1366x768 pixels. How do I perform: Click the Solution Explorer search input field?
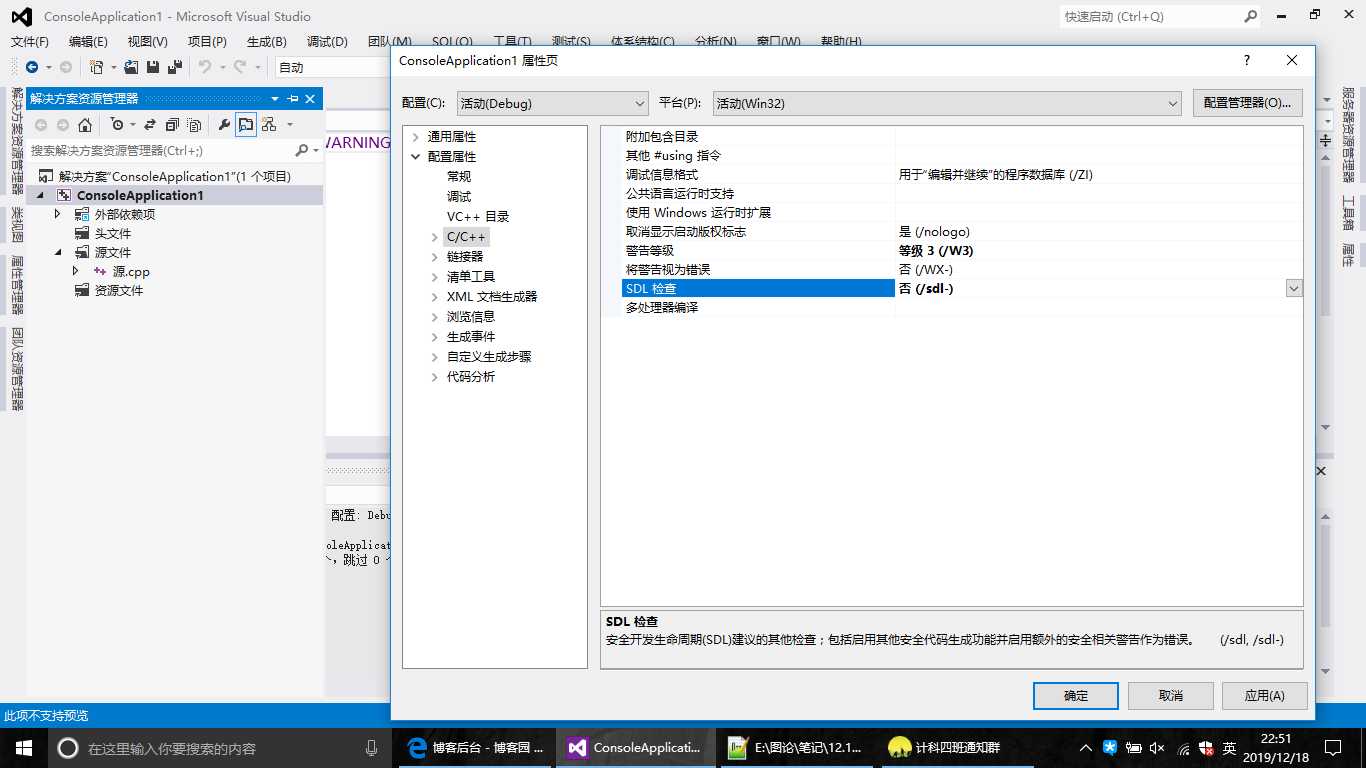click(x=160, y=150)
